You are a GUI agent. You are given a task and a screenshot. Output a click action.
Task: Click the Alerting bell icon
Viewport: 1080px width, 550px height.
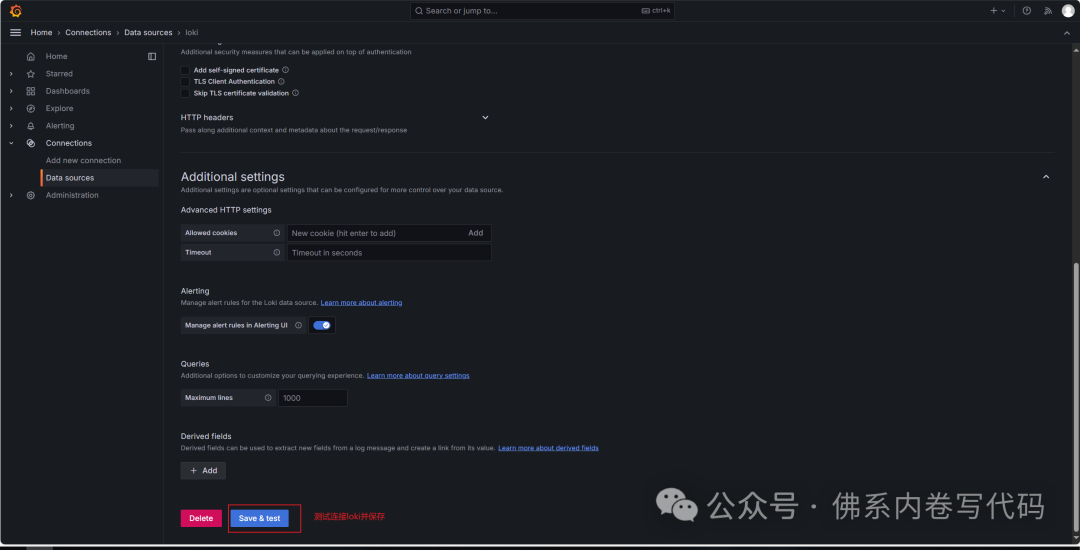[x=30, y=126]
